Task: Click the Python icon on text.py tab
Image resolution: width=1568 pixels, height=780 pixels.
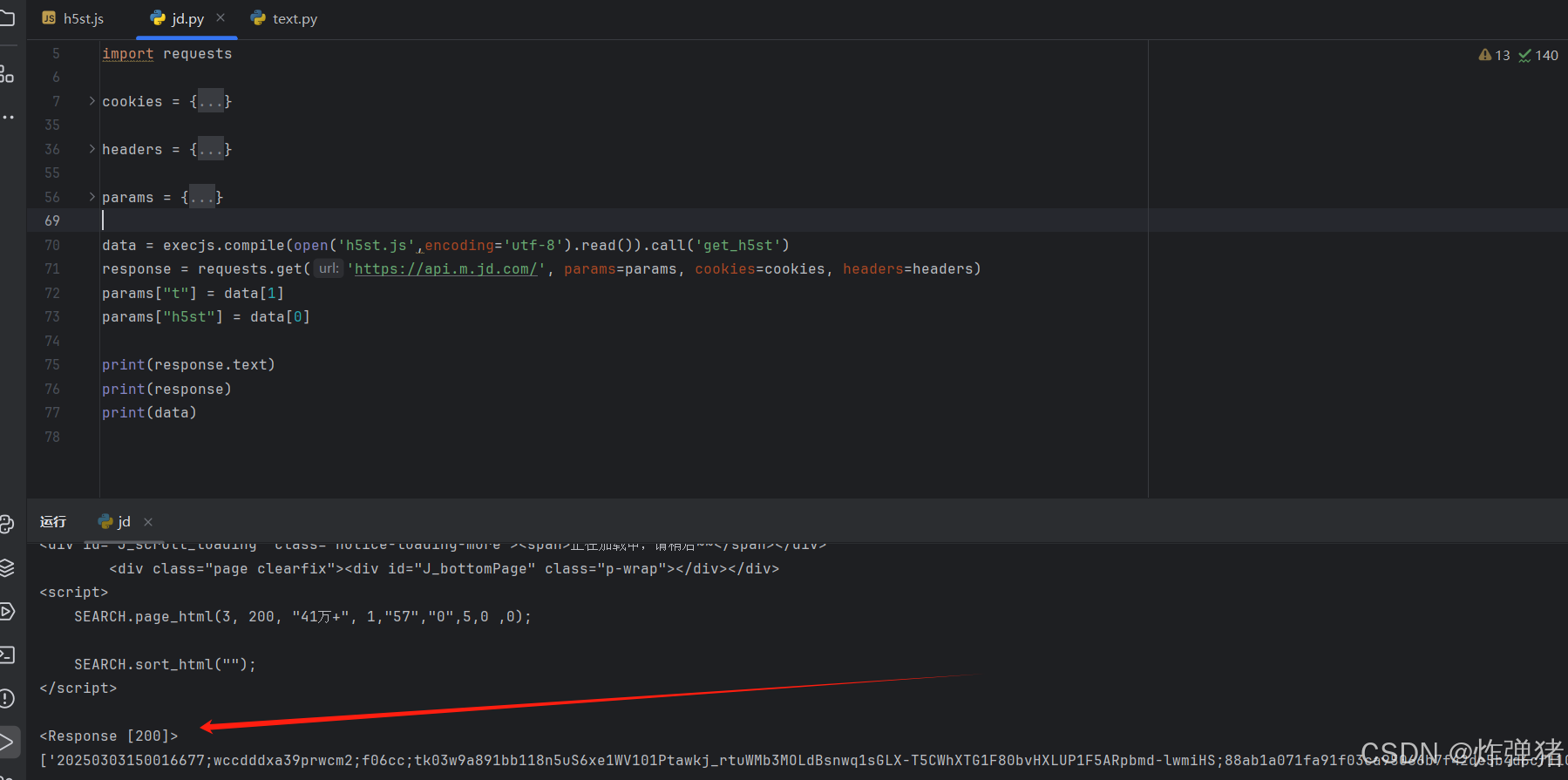Action: pyautogui.click(x=258, y=18)
